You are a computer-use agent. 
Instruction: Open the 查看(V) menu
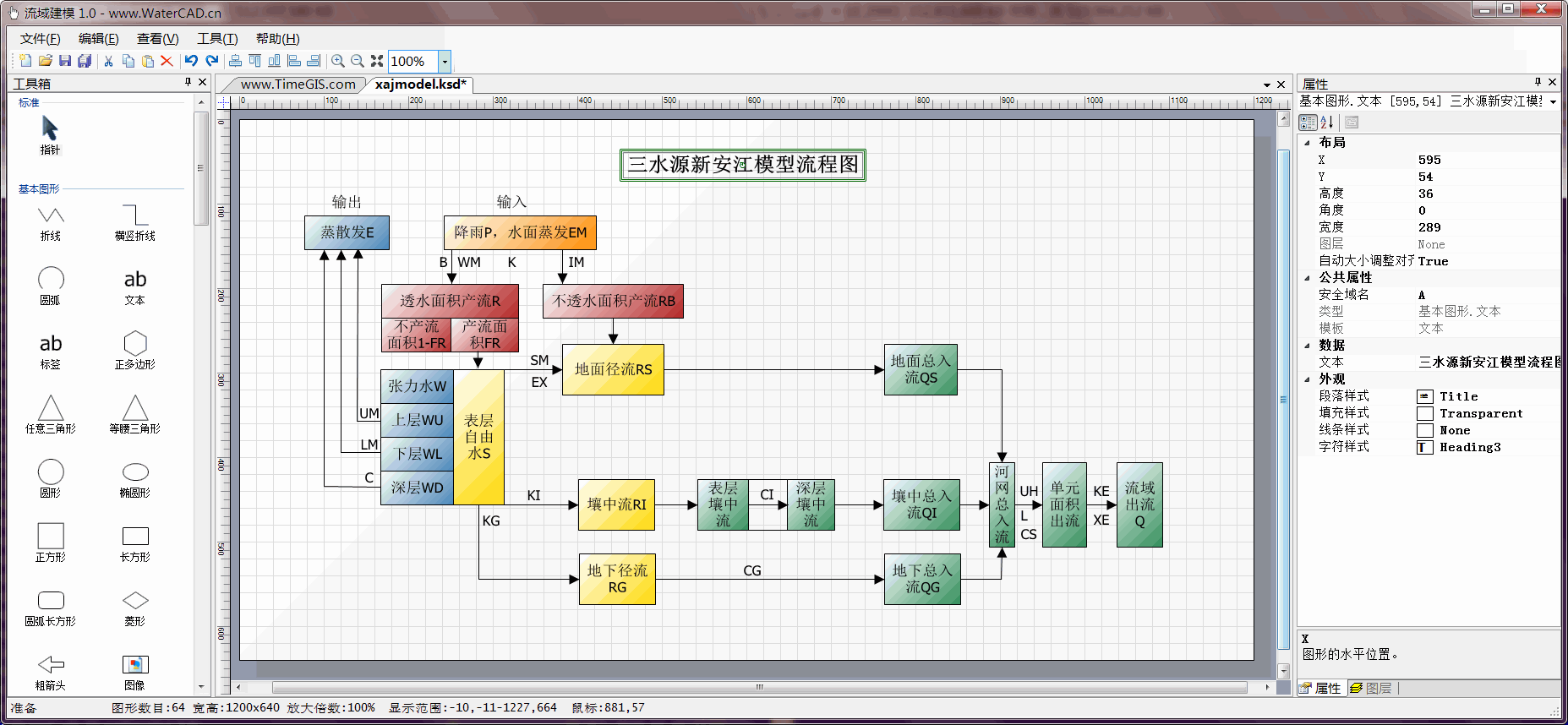(158, 39)
